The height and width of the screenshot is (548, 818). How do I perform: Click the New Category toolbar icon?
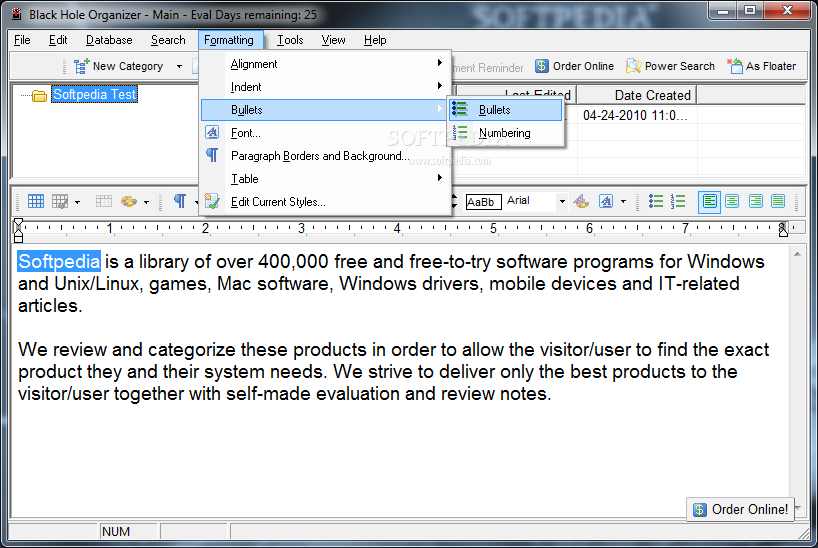(x=81, y=66)
